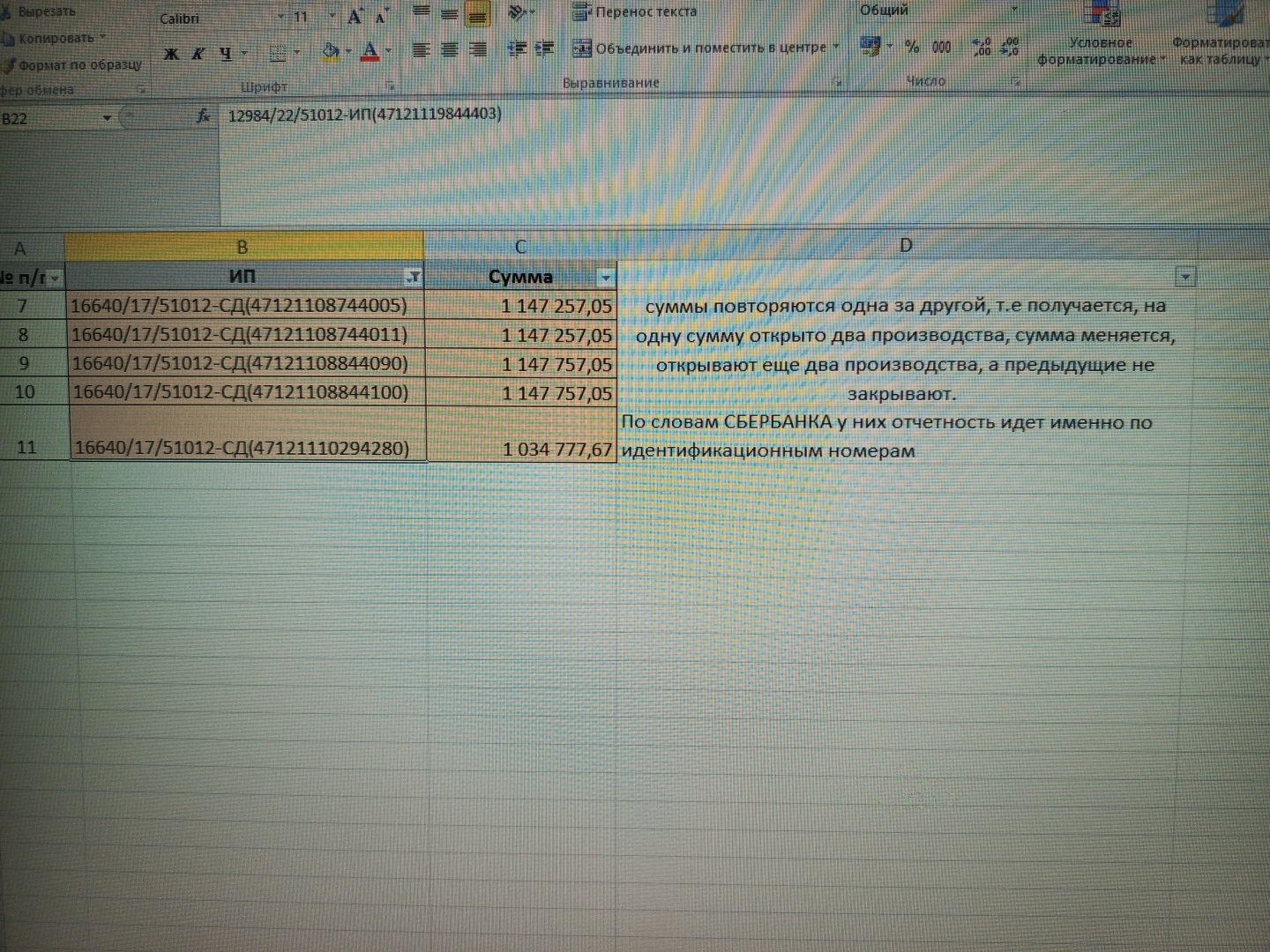Click cell with ID ending 108844090
The width and height of the screenshot is (1270, 952).
coord(245,363)
